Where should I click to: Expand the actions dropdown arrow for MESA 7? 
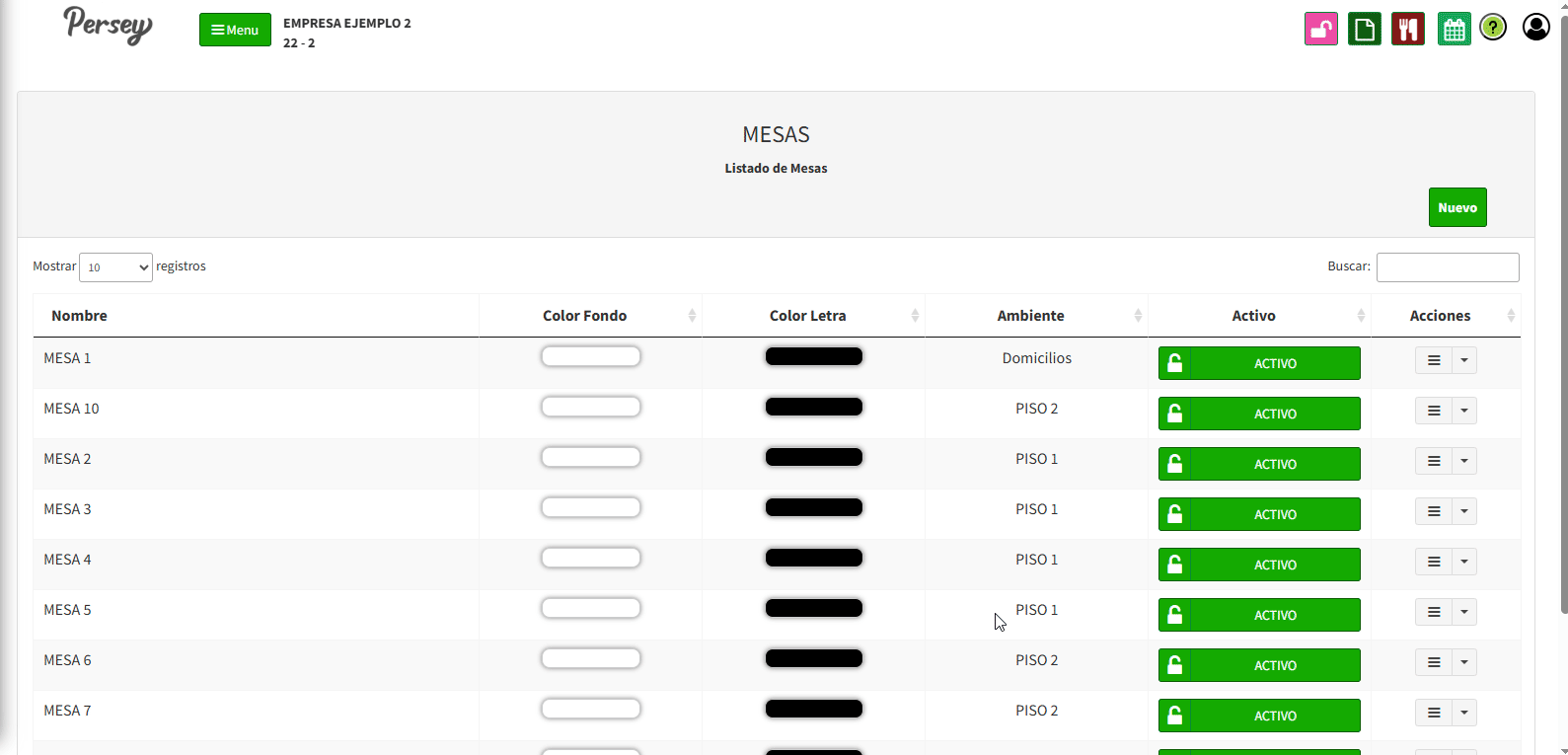1464,714
